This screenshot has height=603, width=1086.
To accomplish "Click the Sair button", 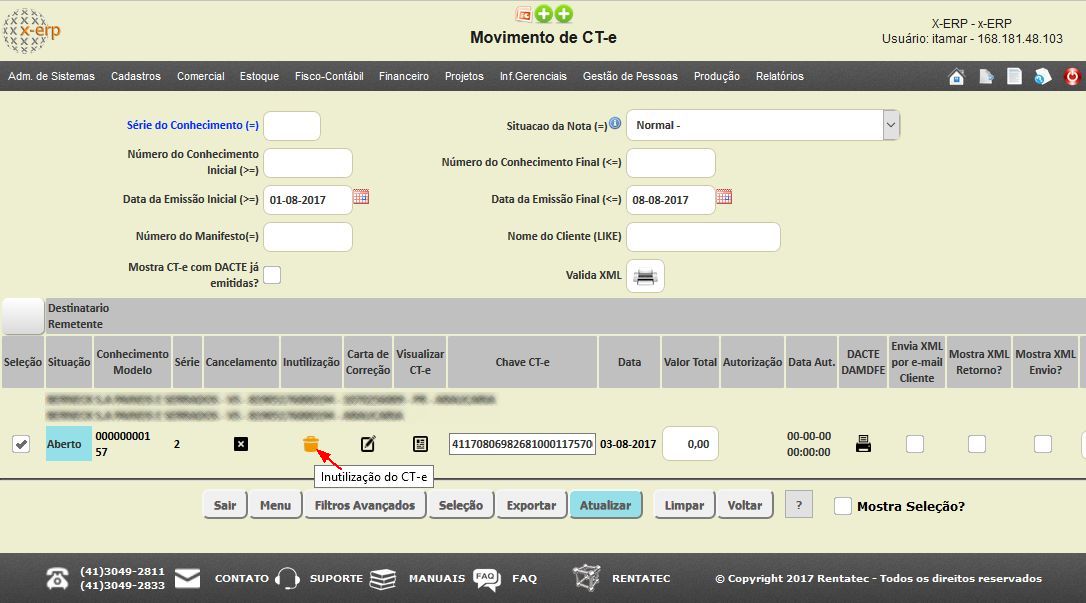I will (225, 505).
